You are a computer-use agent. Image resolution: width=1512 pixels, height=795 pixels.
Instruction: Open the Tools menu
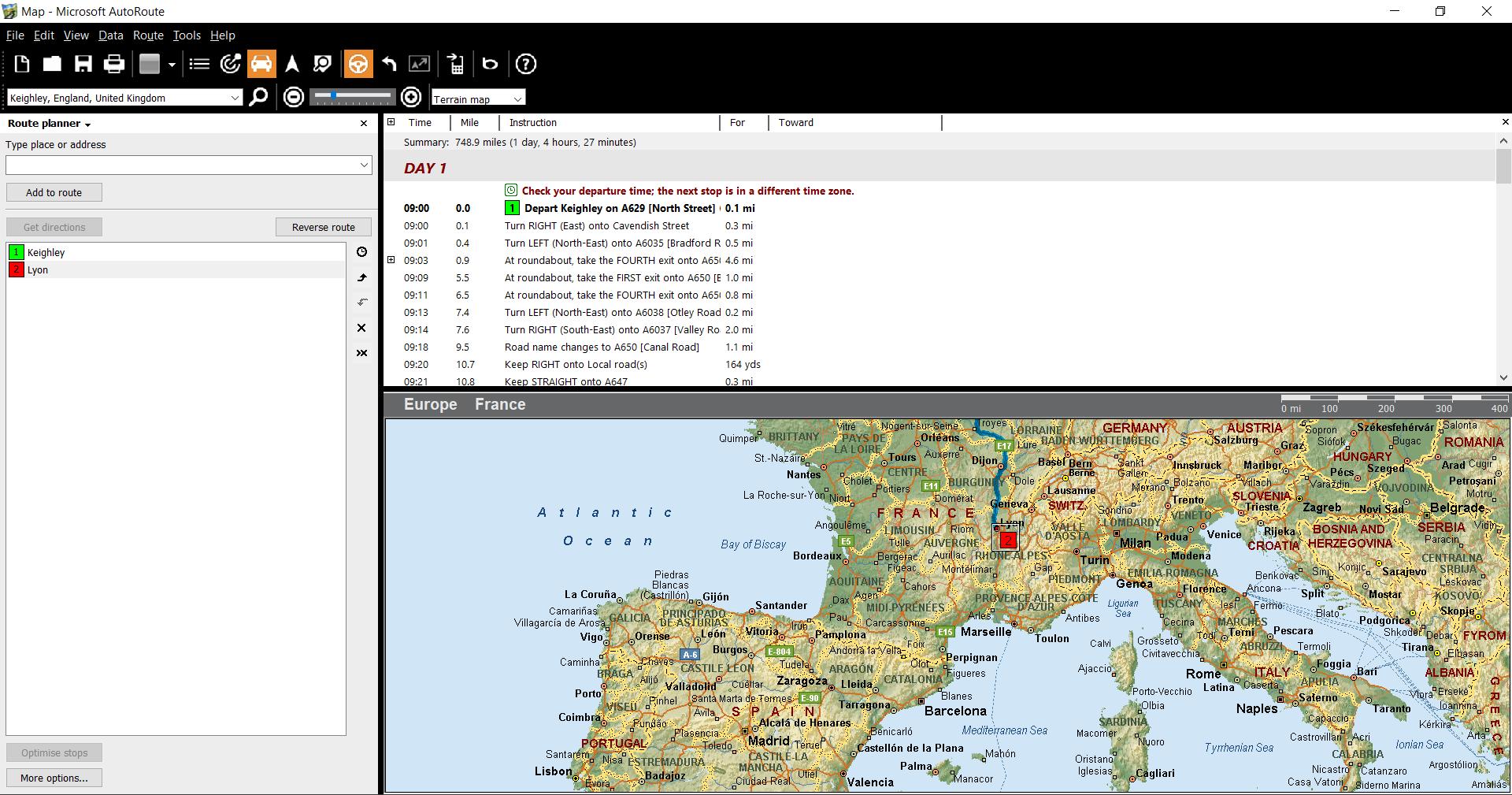point(187,35)
